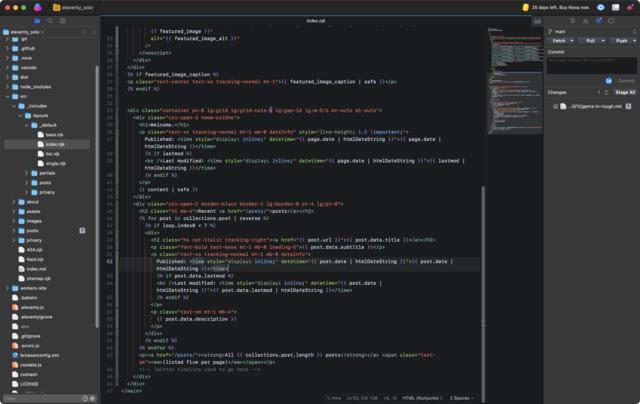
Task: Click the file sidebar vertical scrollbar
Action: click(97, 196)
